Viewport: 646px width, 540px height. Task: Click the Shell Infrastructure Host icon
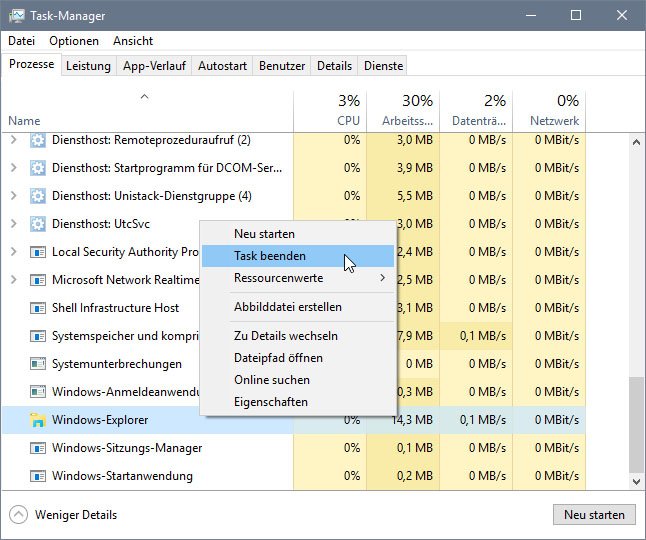(x=38, y=308)
